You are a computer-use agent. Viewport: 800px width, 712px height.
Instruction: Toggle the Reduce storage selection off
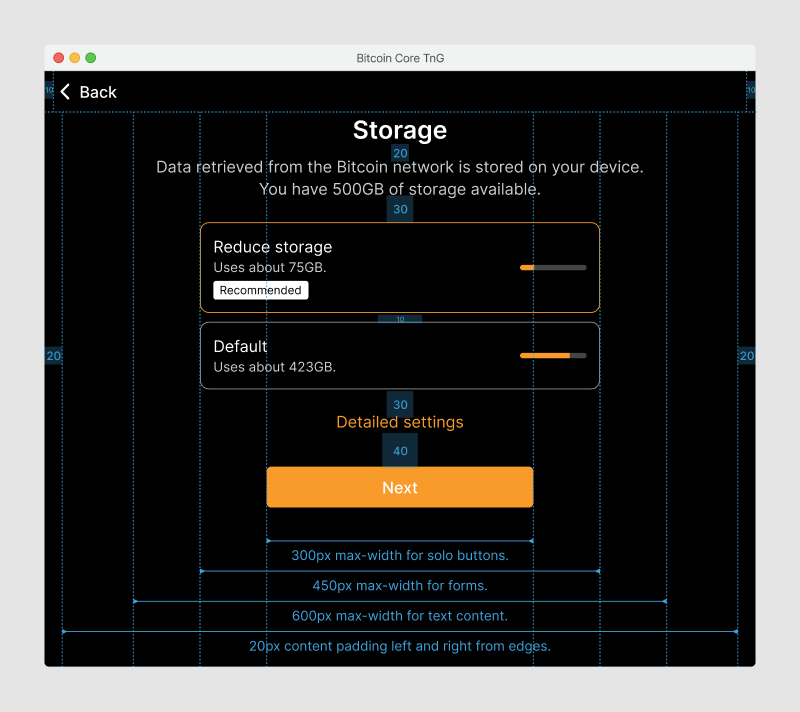tap(400, 267)
